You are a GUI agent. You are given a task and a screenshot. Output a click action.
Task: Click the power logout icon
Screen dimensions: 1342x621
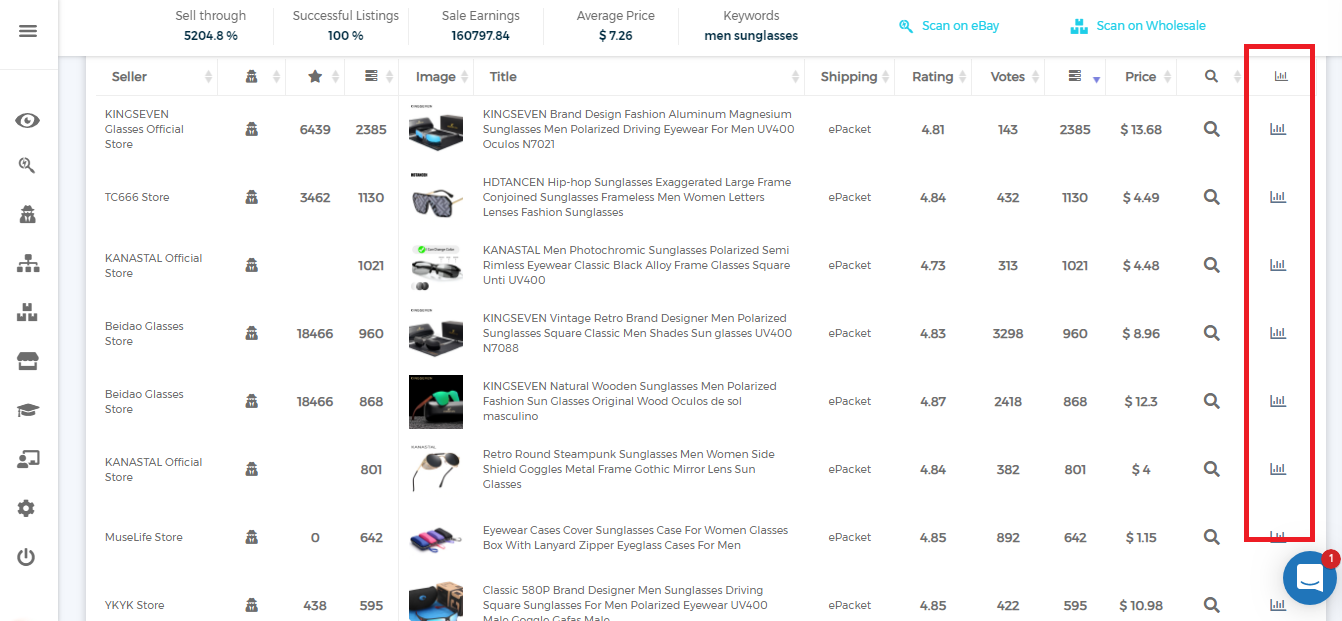point(27,557)
